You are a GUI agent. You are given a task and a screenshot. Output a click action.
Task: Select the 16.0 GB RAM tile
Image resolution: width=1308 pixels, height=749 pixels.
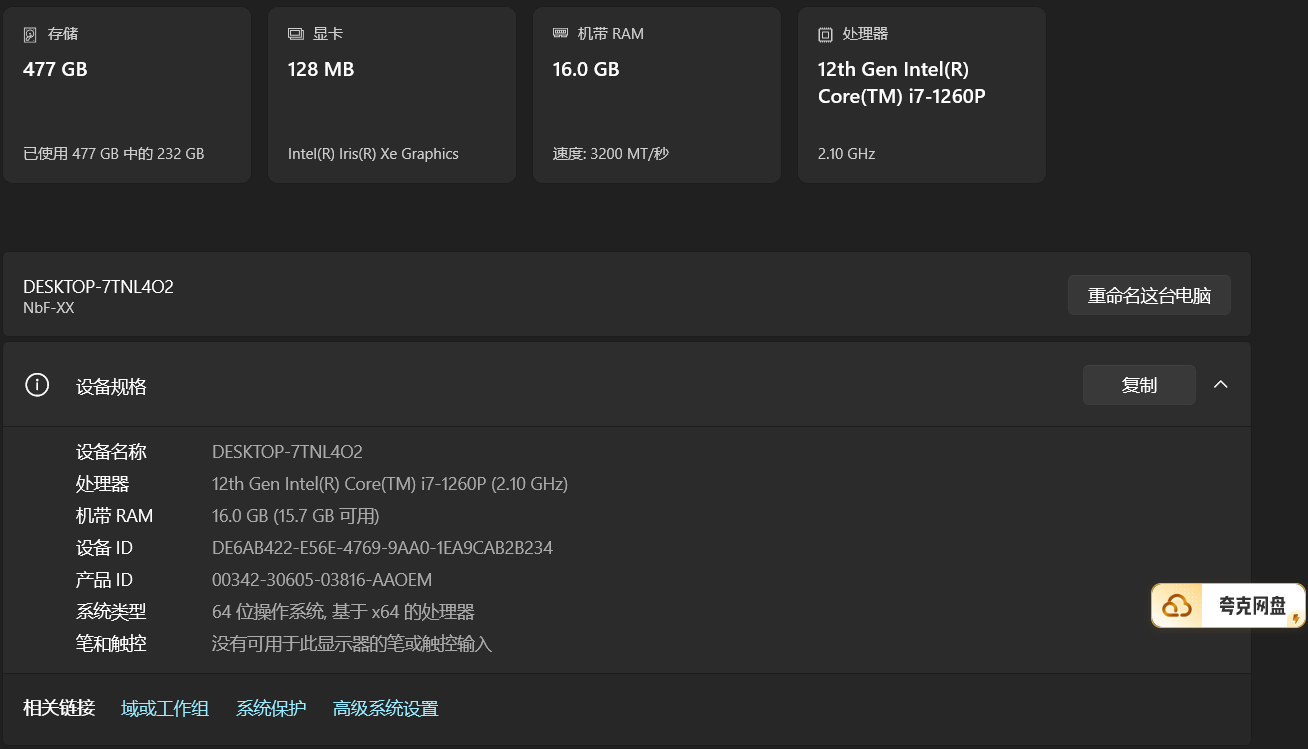click(x=657, y=95)
